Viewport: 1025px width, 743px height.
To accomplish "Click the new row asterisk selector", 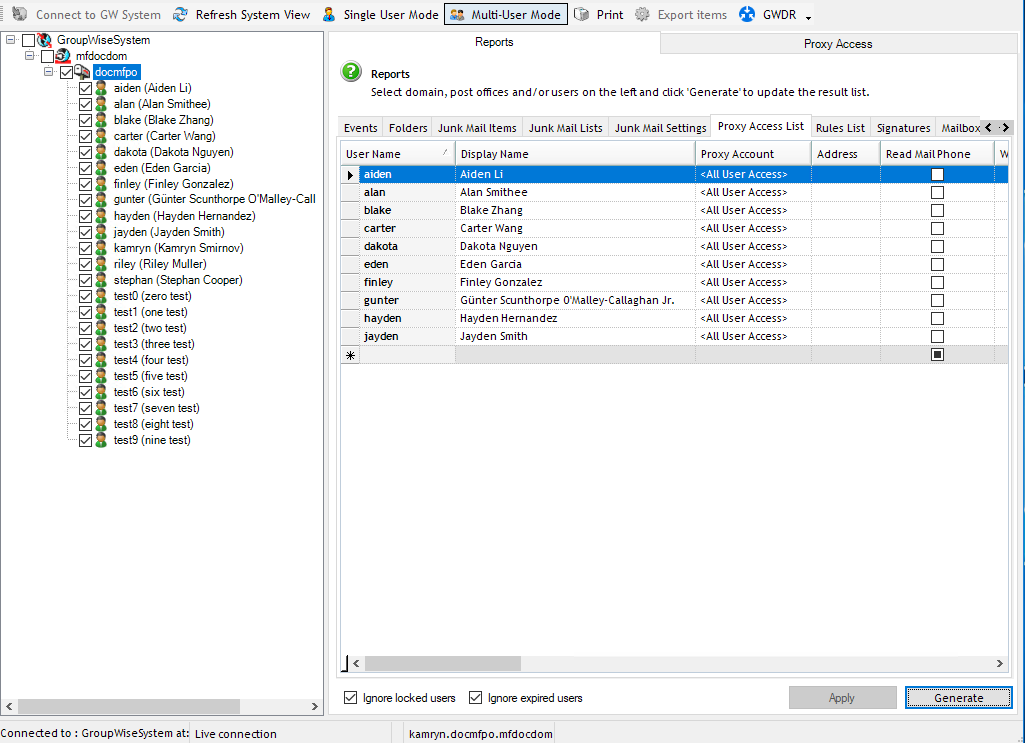I will [350, 355].
